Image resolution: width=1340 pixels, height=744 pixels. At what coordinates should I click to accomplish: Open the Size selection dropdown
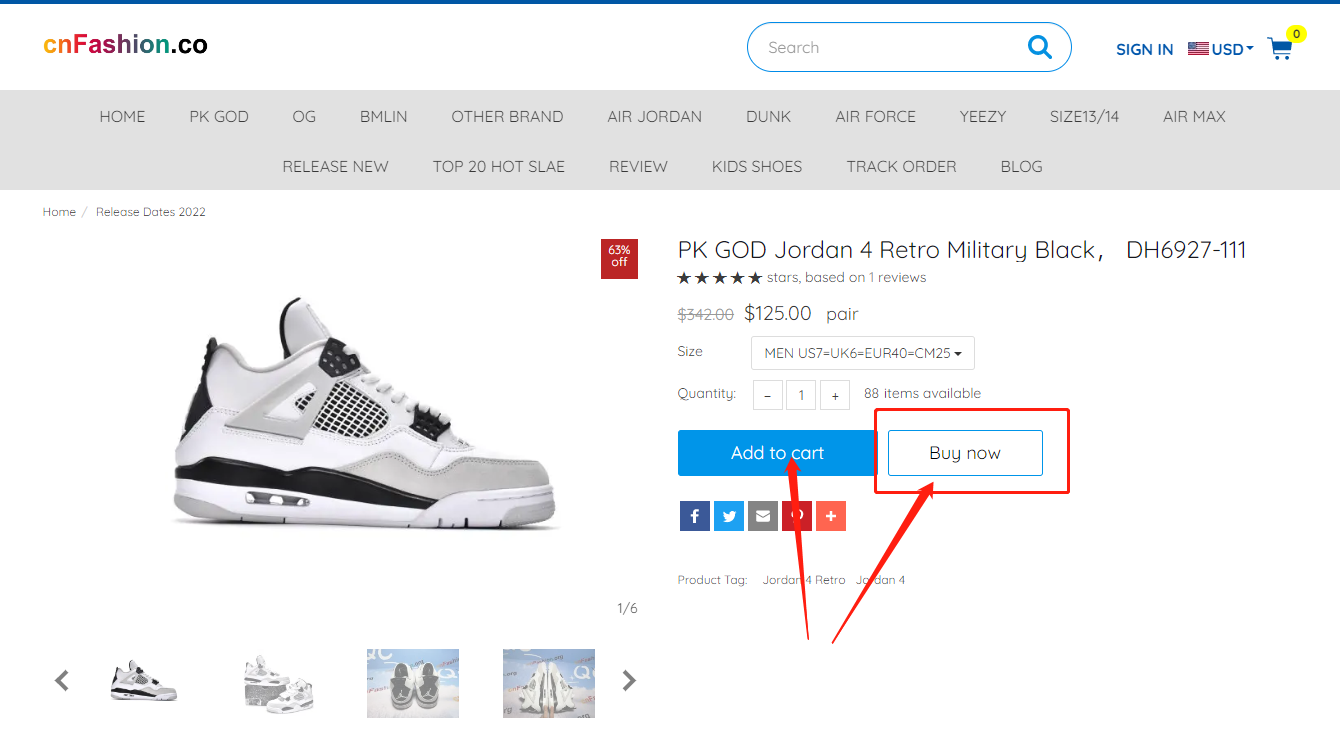863,353
